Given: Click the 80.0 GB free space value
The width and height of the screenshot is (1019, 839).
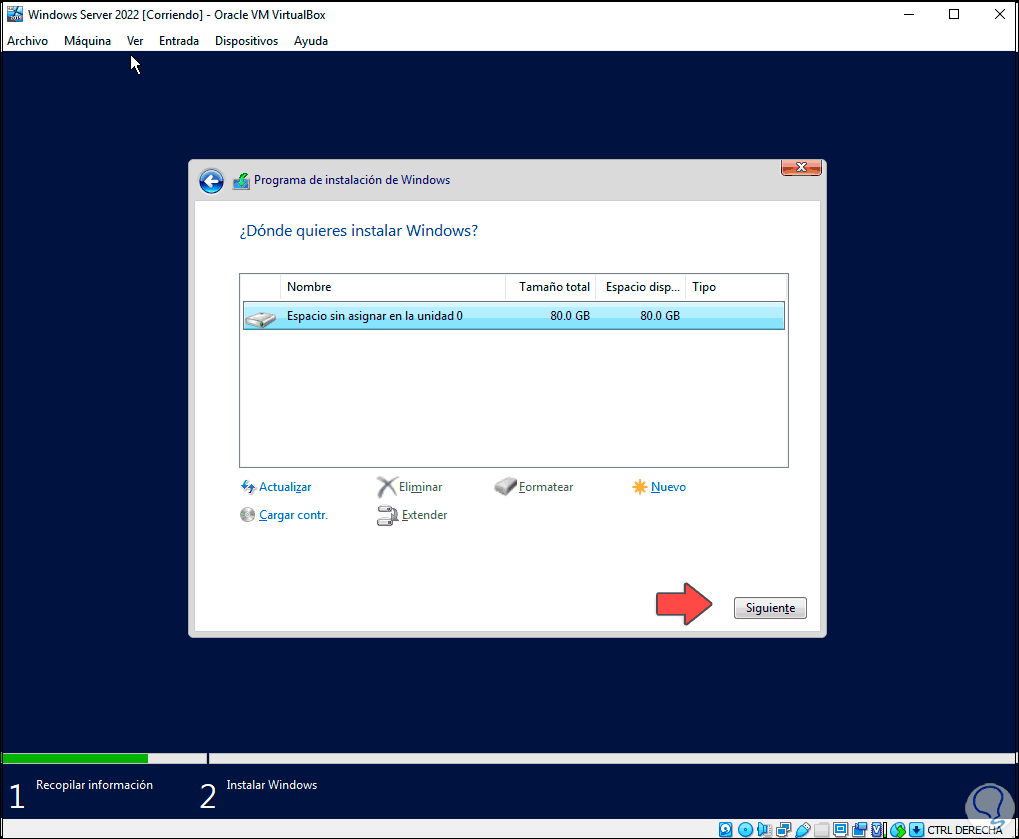Looking at the screenshot, I should coord(660,316).
